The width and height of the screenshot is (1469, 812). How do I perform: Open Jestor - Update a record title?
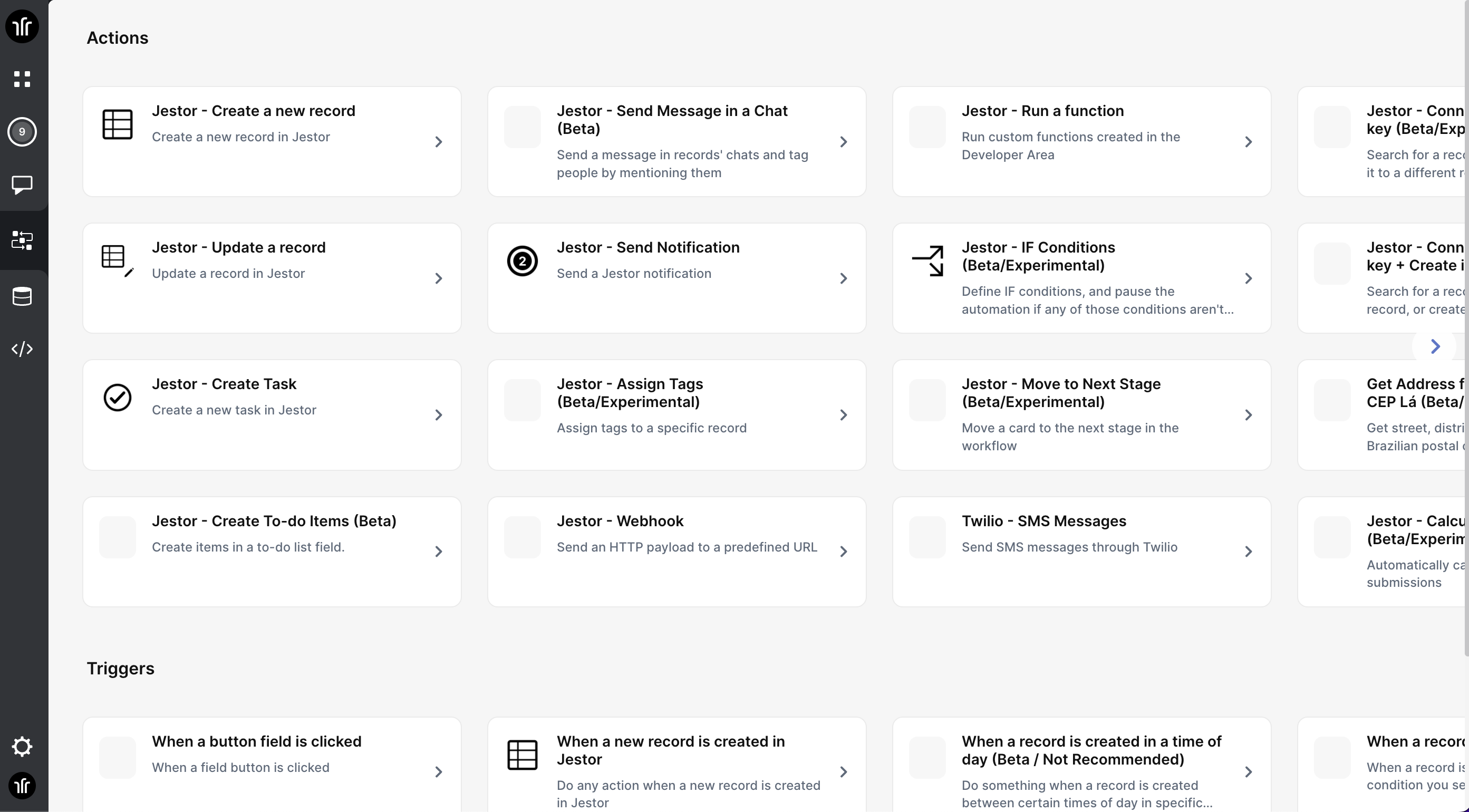(238, 247)
